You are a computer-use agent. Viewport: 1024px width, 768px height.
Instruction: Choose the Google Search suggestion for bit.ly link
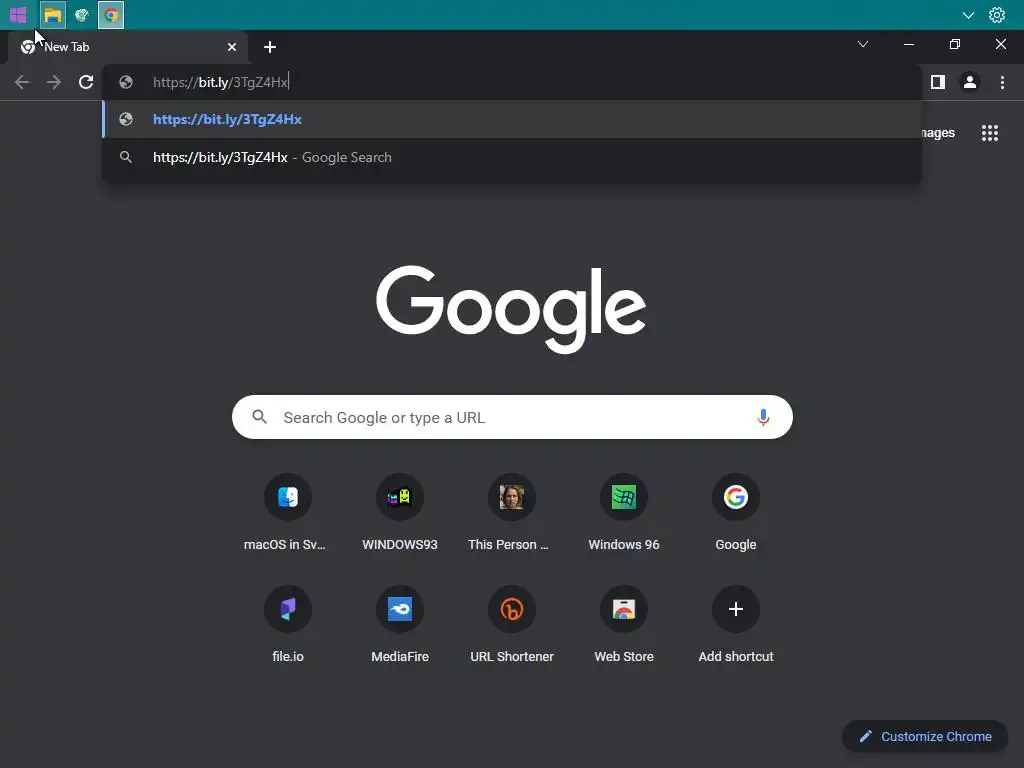coord(512,157)
